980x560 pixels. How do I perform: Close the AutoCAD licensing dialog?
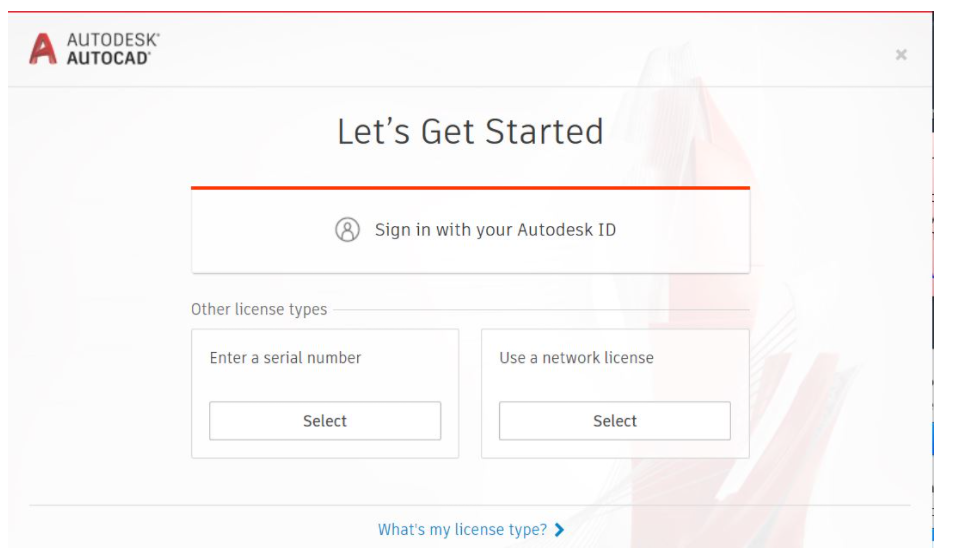point(901,55)
